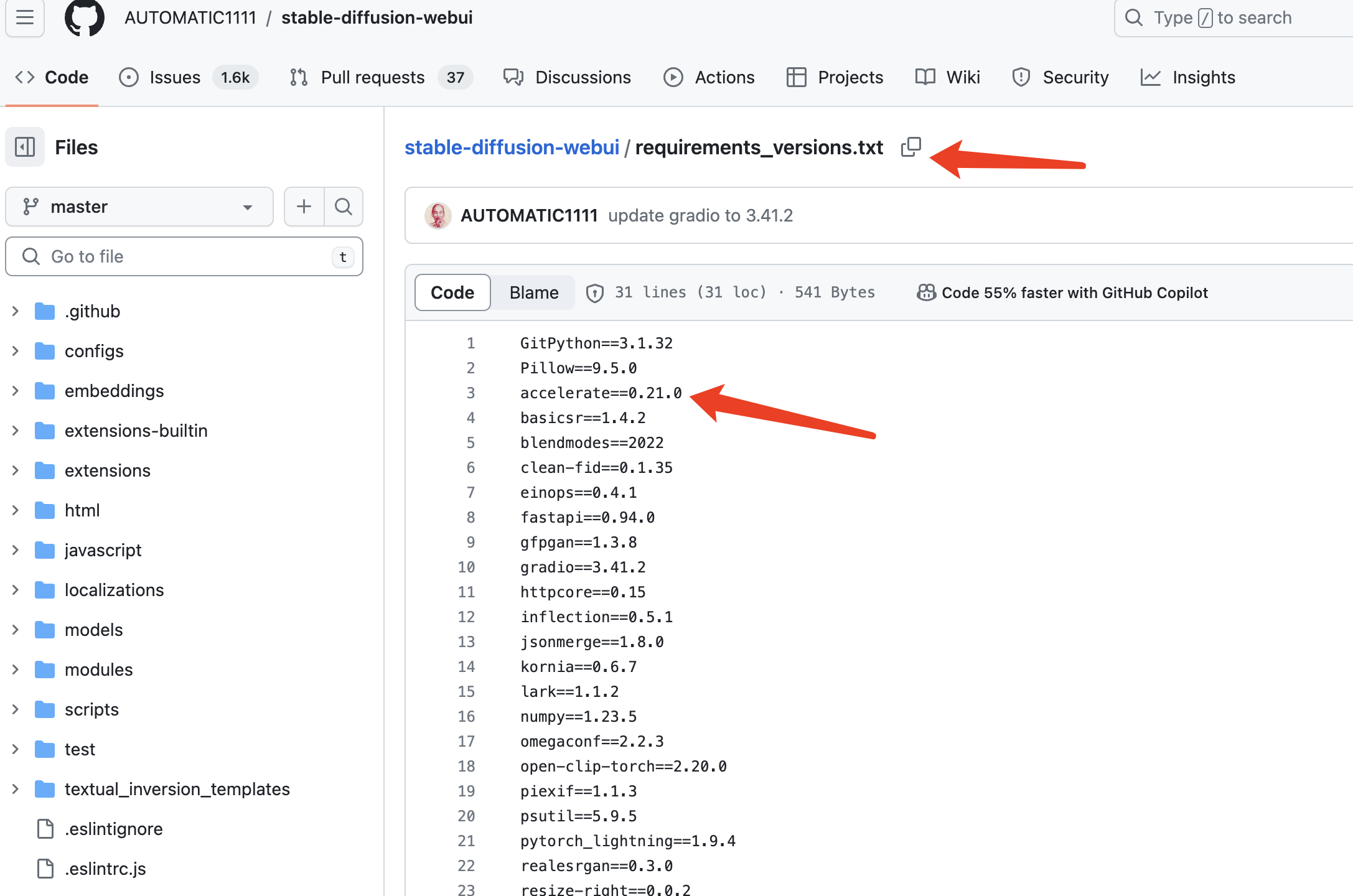Click the Go to file input
The height and width of the screenshot is (896, 1353).
184,256
